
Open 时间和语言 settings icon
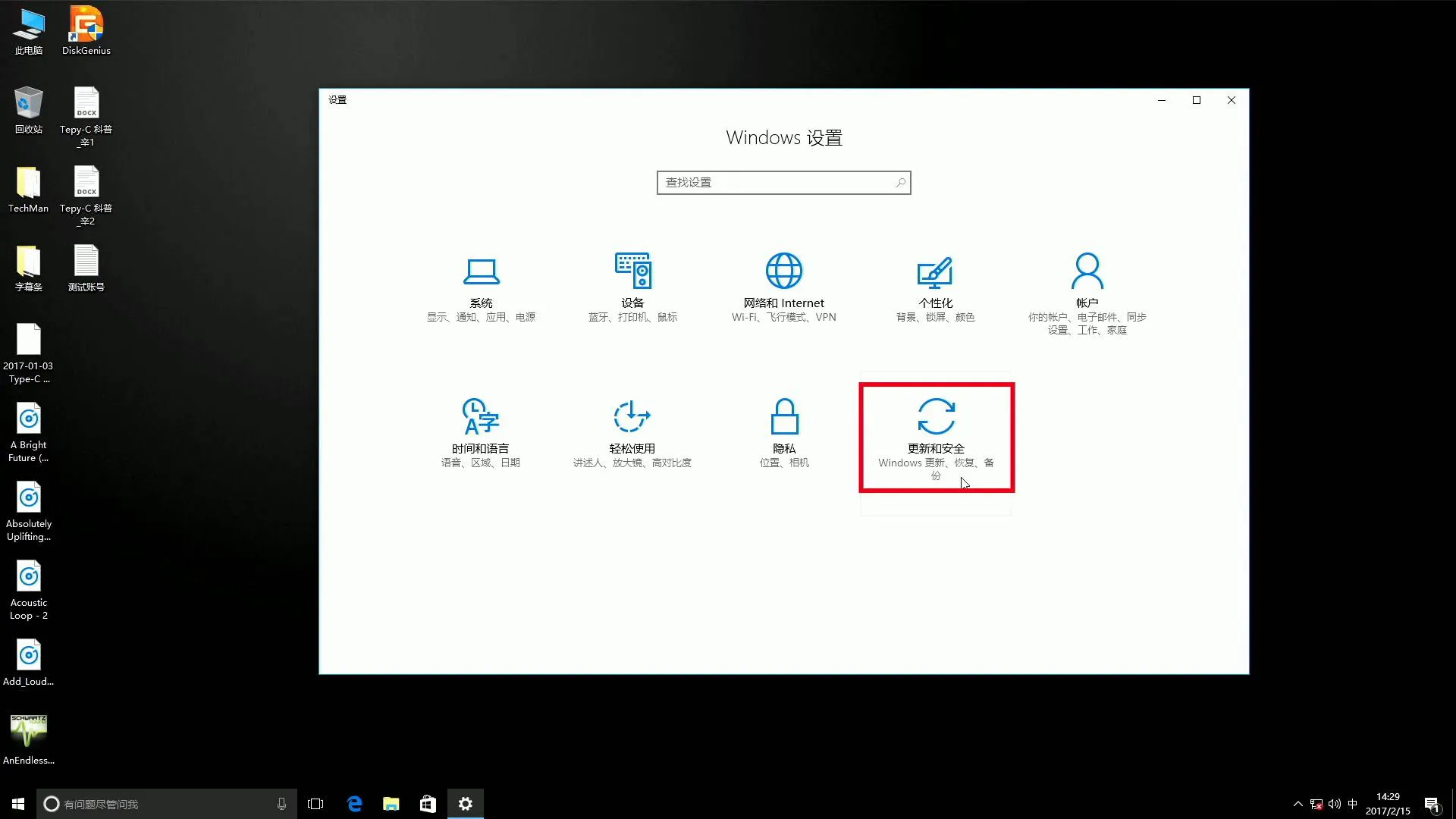coord(481,416)
